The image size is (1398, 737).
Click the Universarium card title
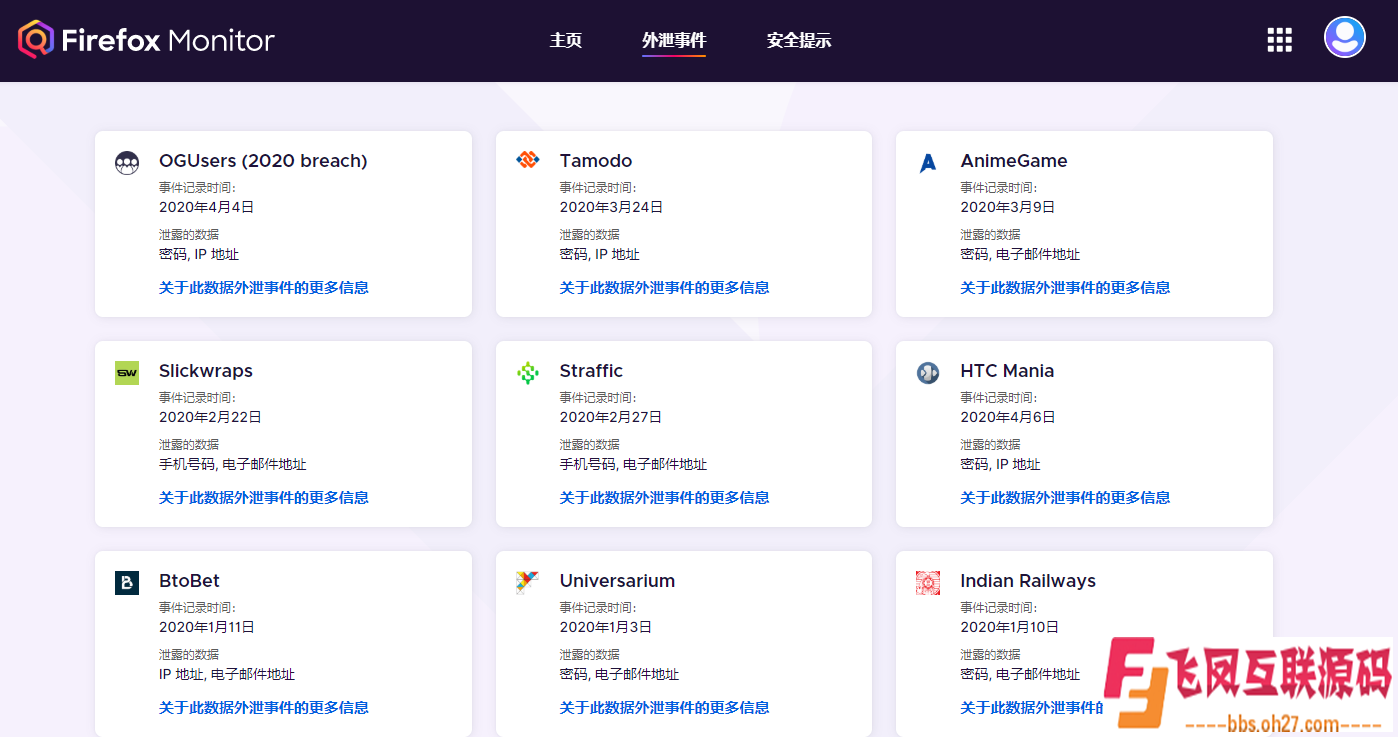pos(617,581)
